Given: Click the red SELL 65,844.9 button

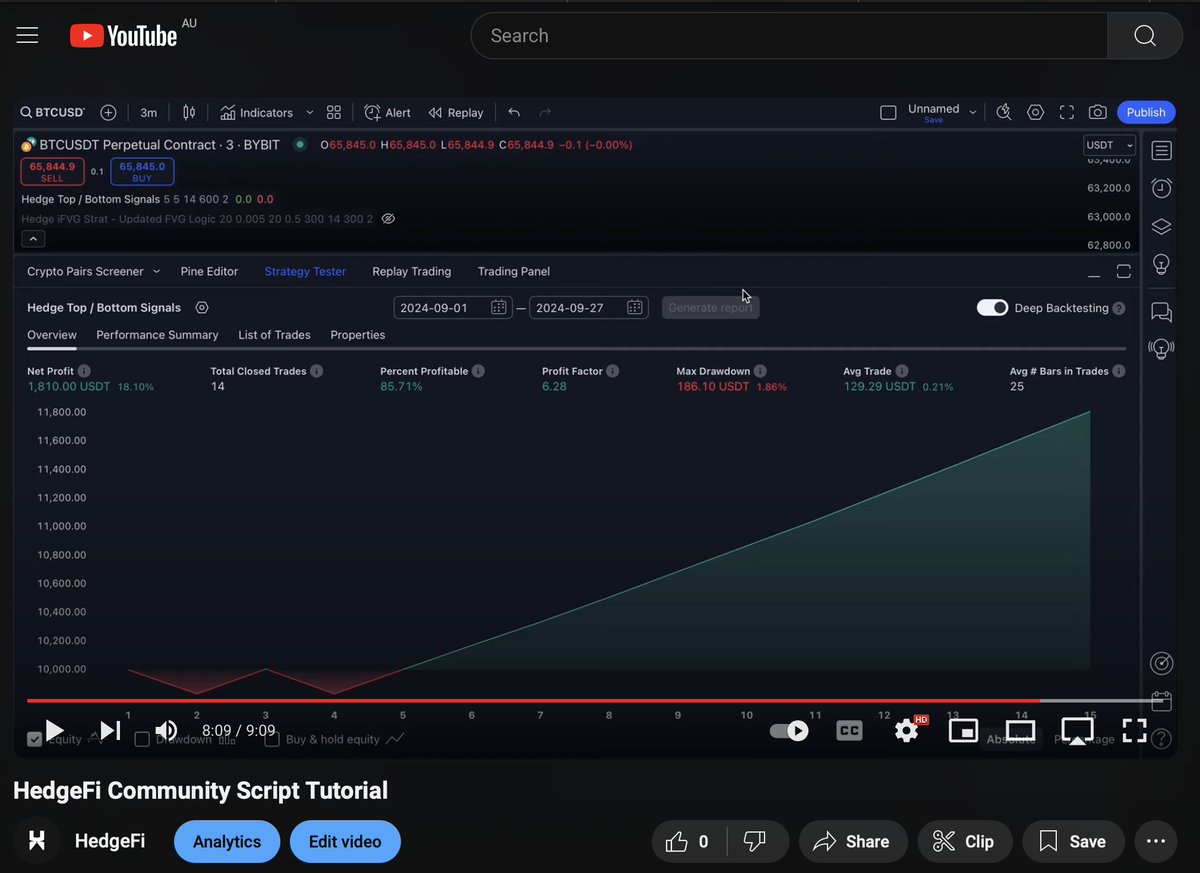Looking at the screenshot, I should (52, 171).
